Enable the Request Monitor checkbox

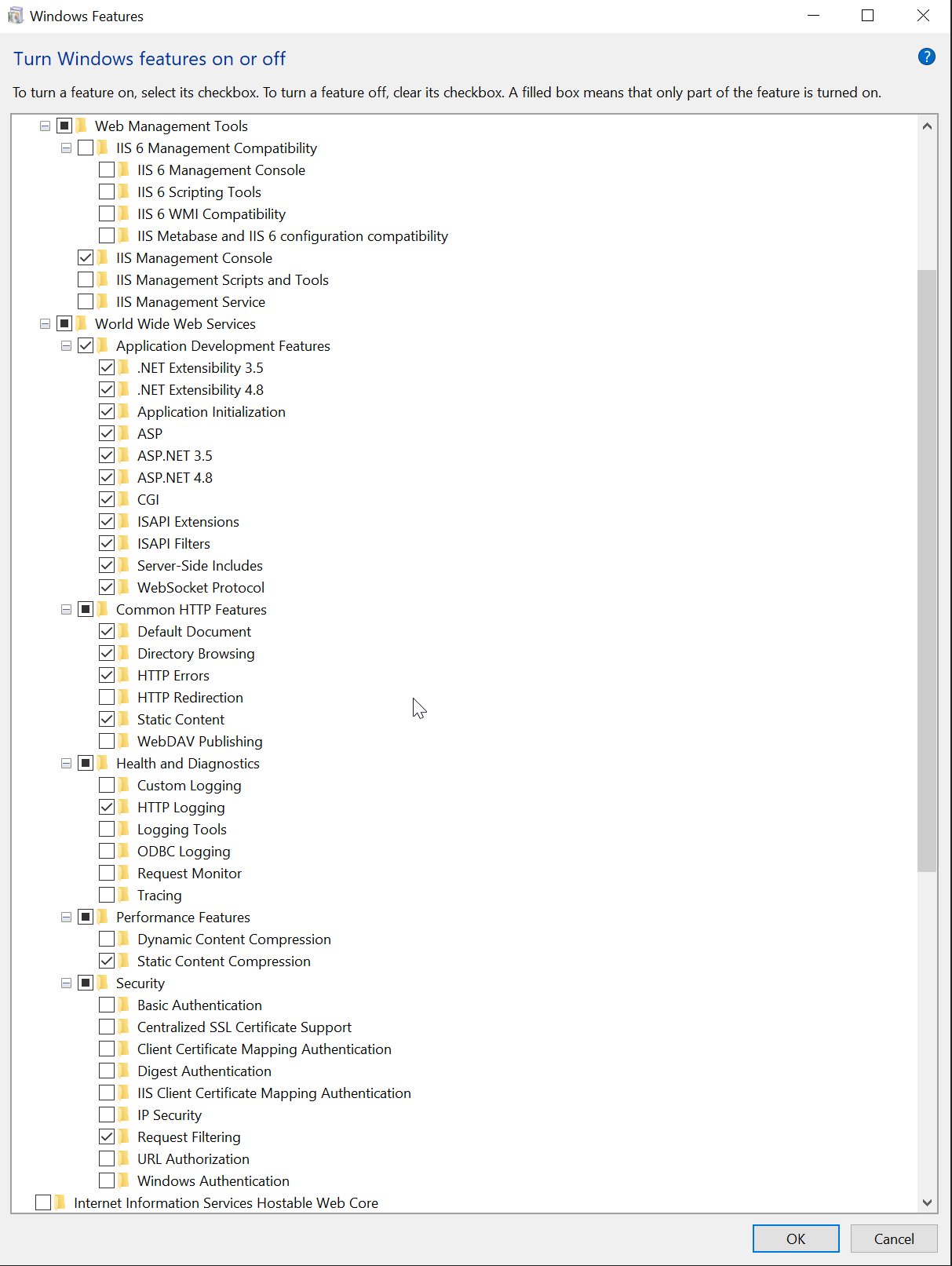[107, 873]
